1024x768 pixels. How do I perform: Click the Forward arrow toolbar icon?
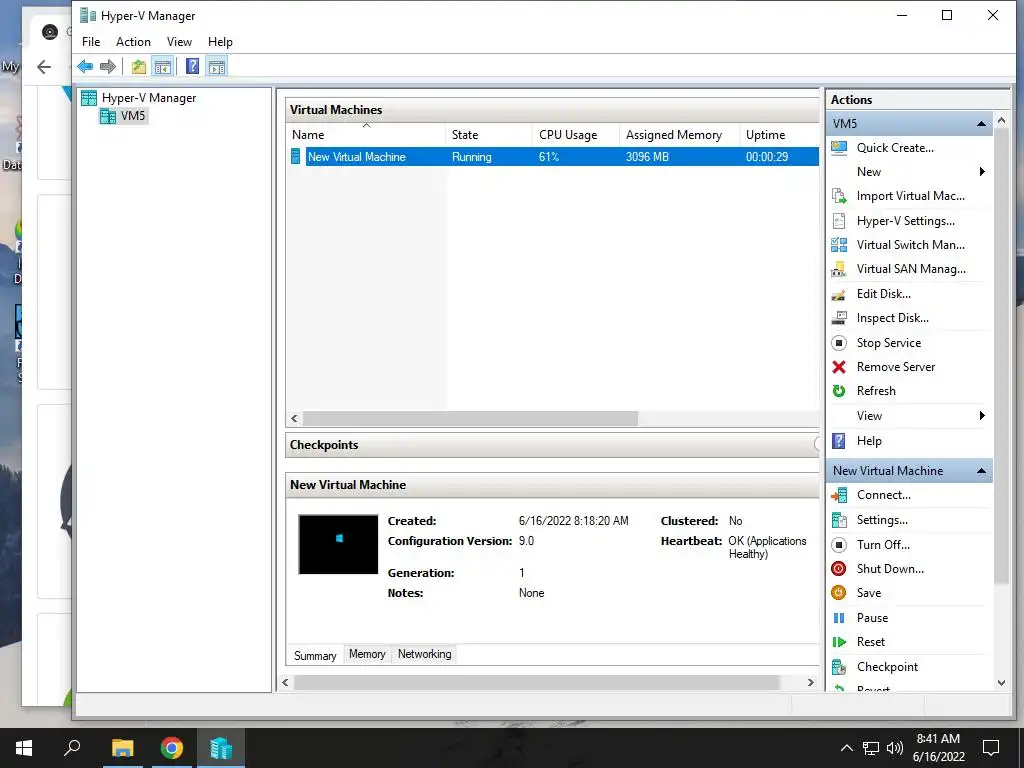coord(108,66)
